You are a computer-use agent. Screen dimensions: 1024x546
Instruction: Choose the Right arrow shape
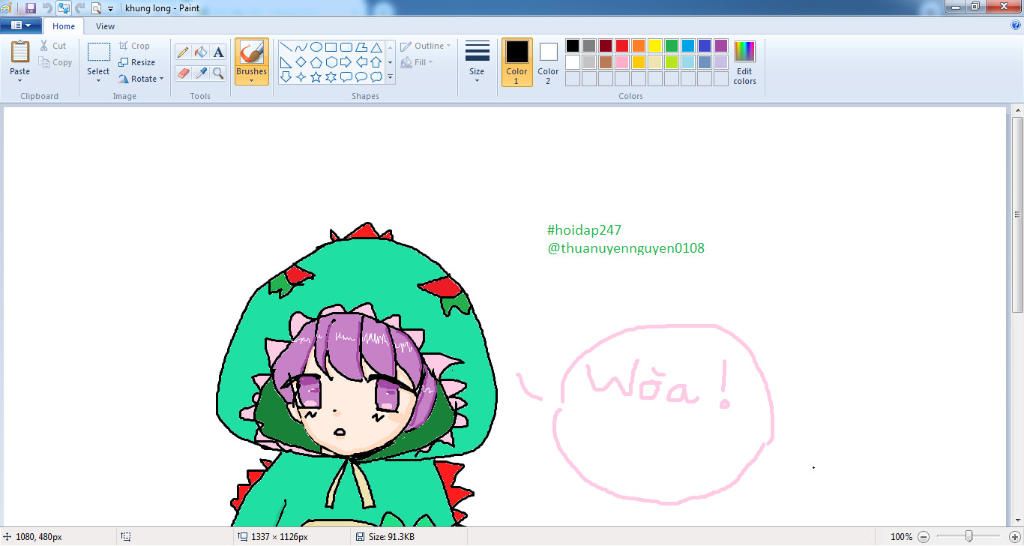point(345,62)
